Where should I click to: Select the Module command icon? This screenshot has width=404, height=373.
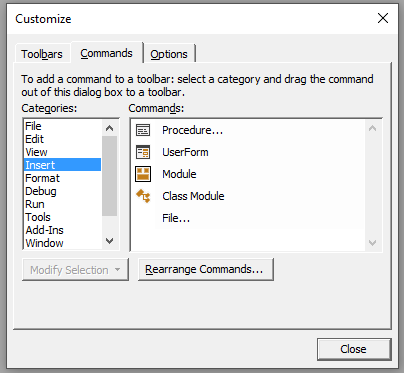tap(143, 174)
